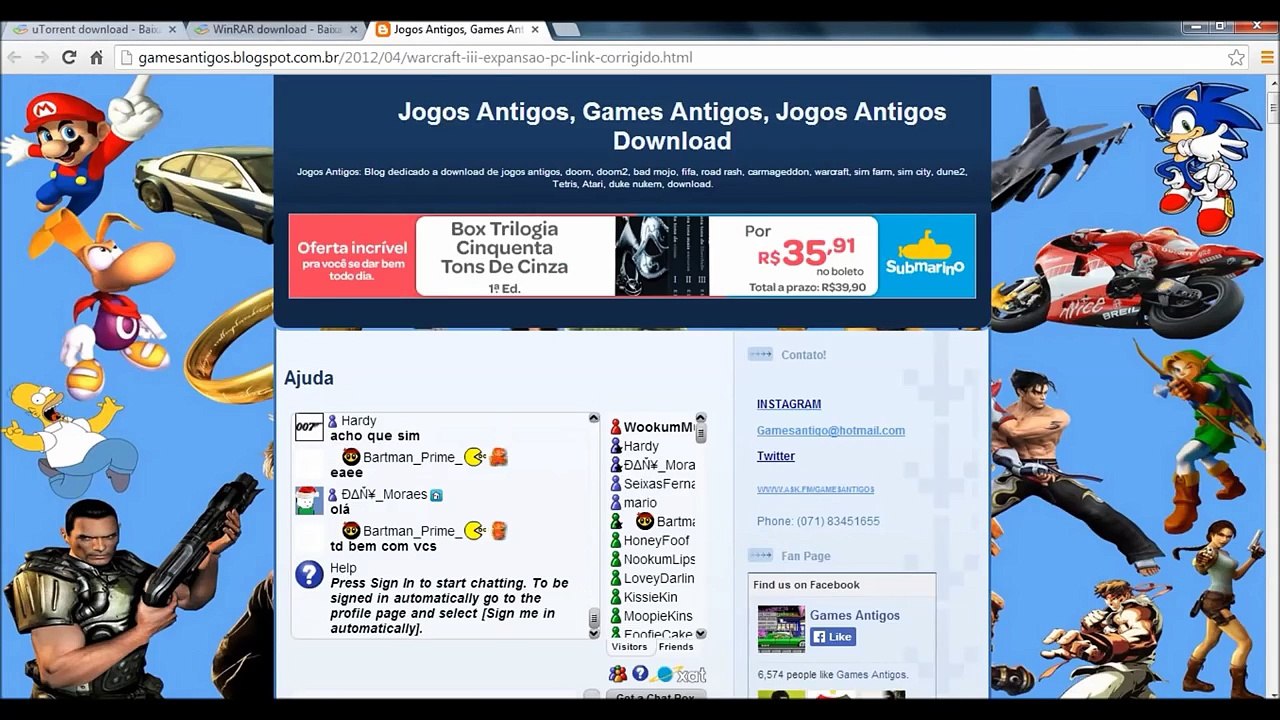Select mario in the visitor list
This screenshot has width=1280, height=720.
coord(634,503)
